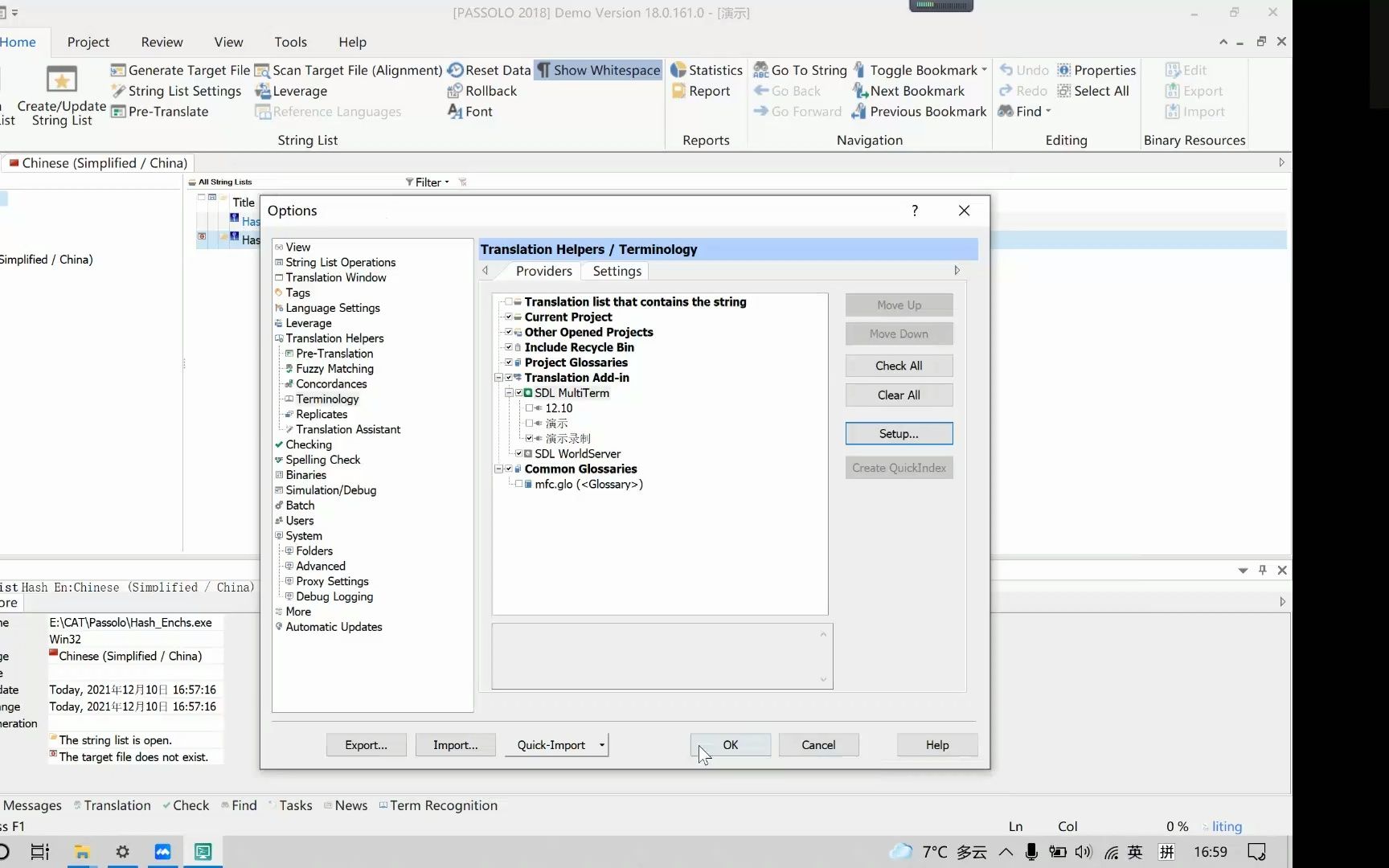Select the Providers tab
The width and height of the screenshot is (1389, 868).
click(x=543, y=271)
